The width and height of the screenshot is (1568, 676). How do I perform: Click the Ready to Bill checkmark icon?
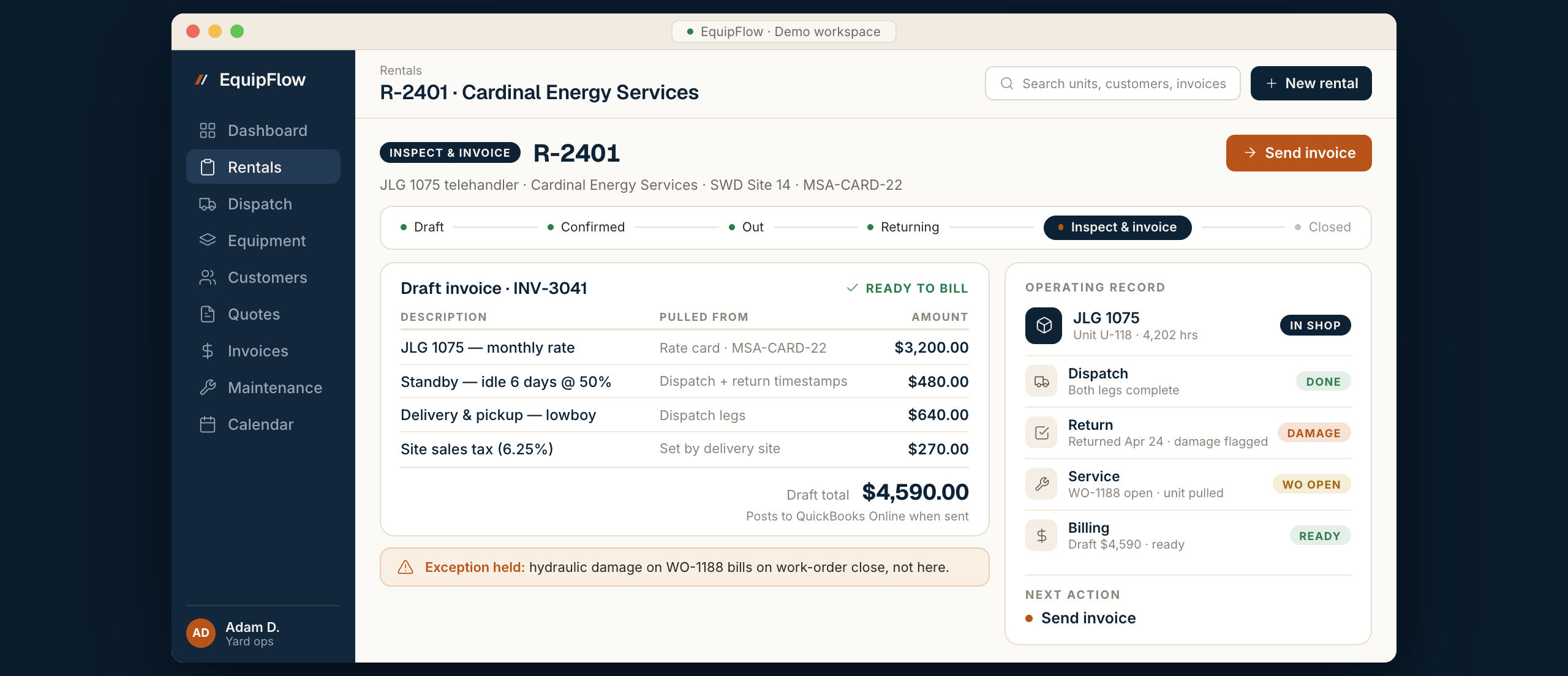(852, 288)
